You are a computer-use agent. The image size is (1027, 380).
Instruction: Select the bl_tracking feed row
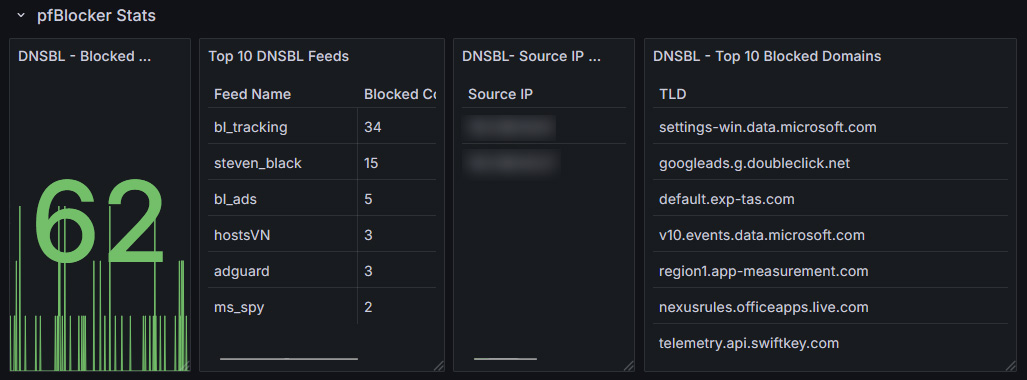pyautogui.click(x=322, y=127)
